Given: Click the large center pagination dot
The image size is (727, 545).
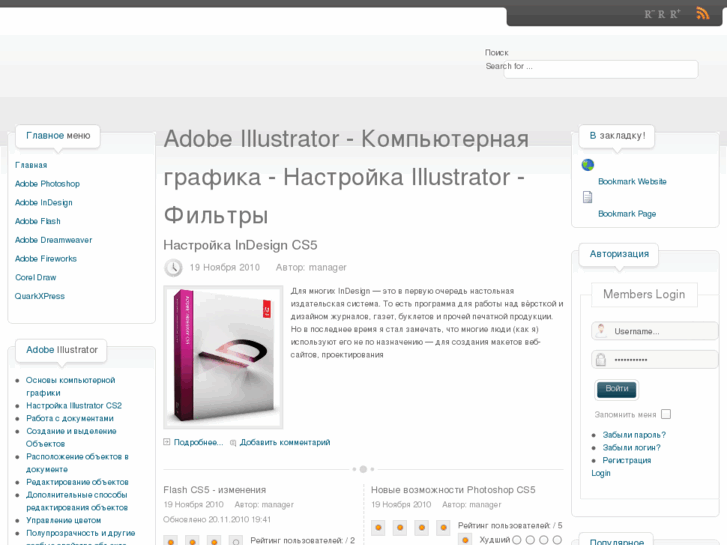Looking at the screenshot, I should 363,469.
